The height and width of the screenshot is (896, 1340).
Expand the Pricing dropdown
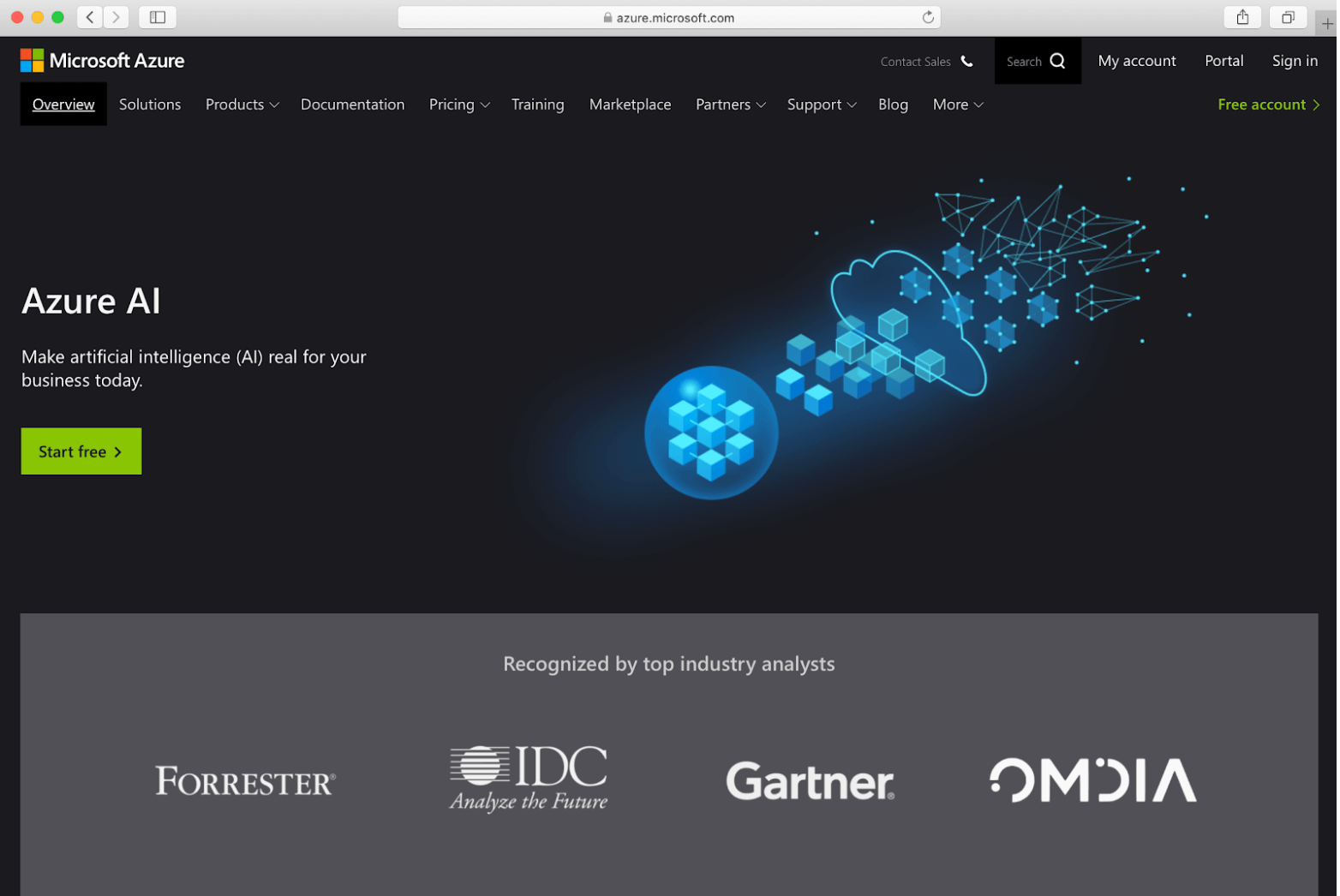click(460, 105)
